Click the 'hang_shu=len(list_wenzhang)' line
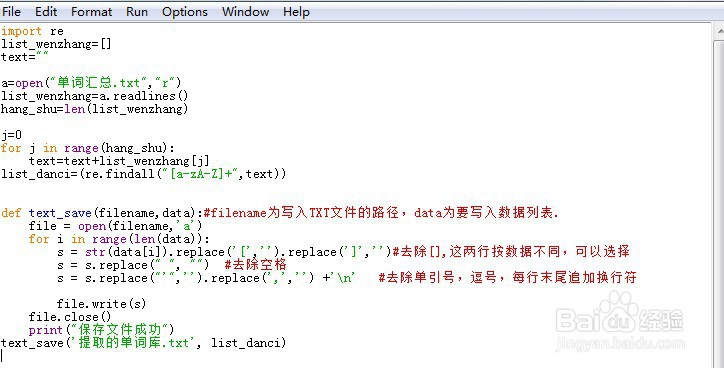724x368 pixels. pos(95,109)
